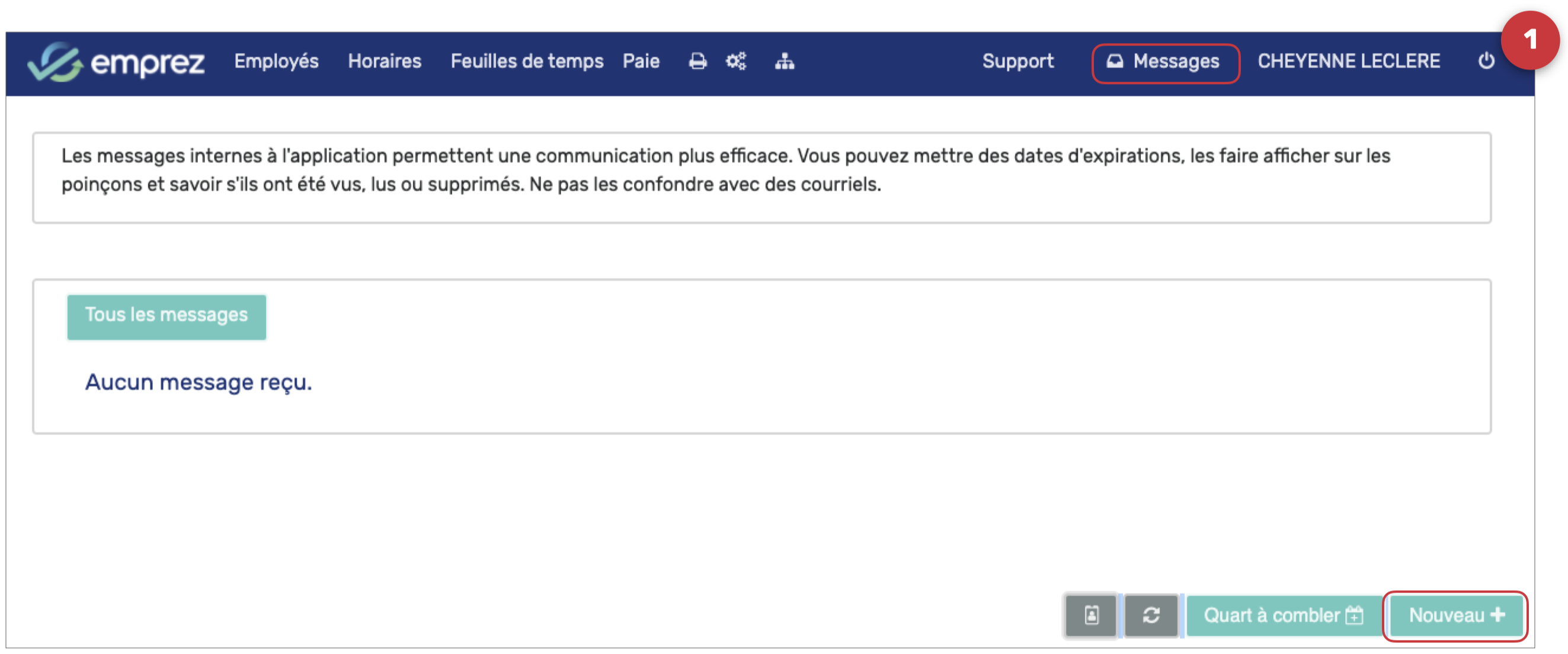Click the power logout icon
The width and height of the screenshot is (1568, 654).
1486,62
